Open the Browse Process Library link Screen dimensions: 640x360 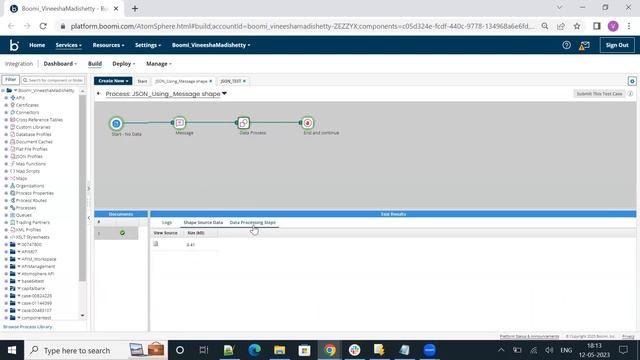tap(27, 327)
